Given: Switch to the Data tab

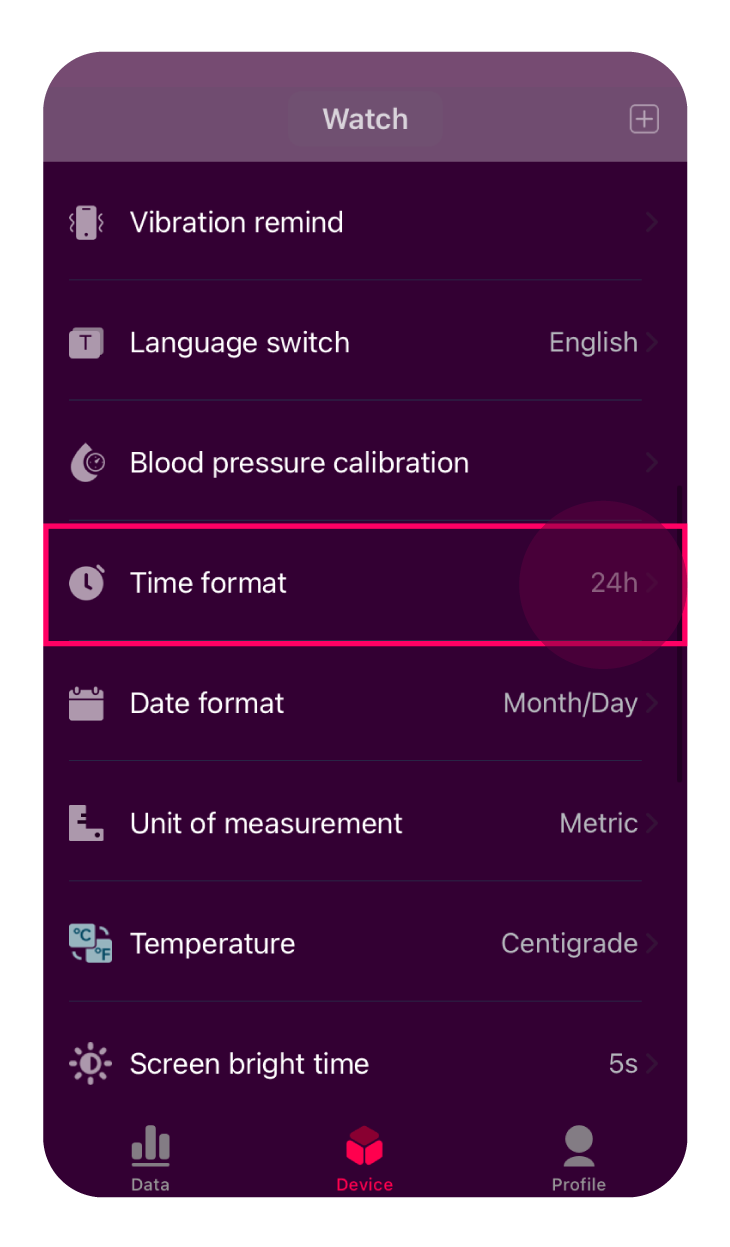Looking at the screenshot, I should tap(150, 1160).
